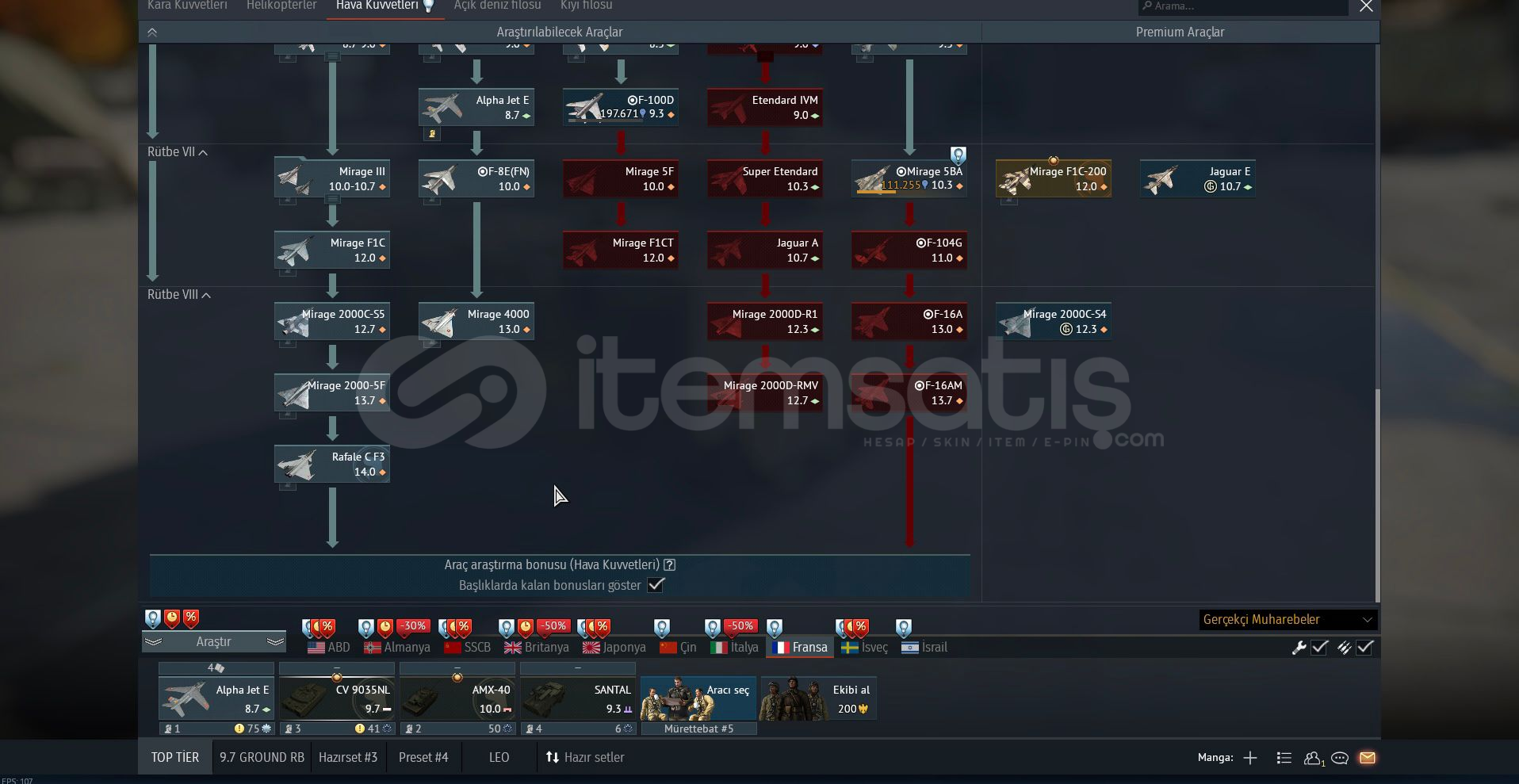Open the 'Hazır setler' presets menu
This screenshot has width=1519, height=784.
click(x=585, y=757)
